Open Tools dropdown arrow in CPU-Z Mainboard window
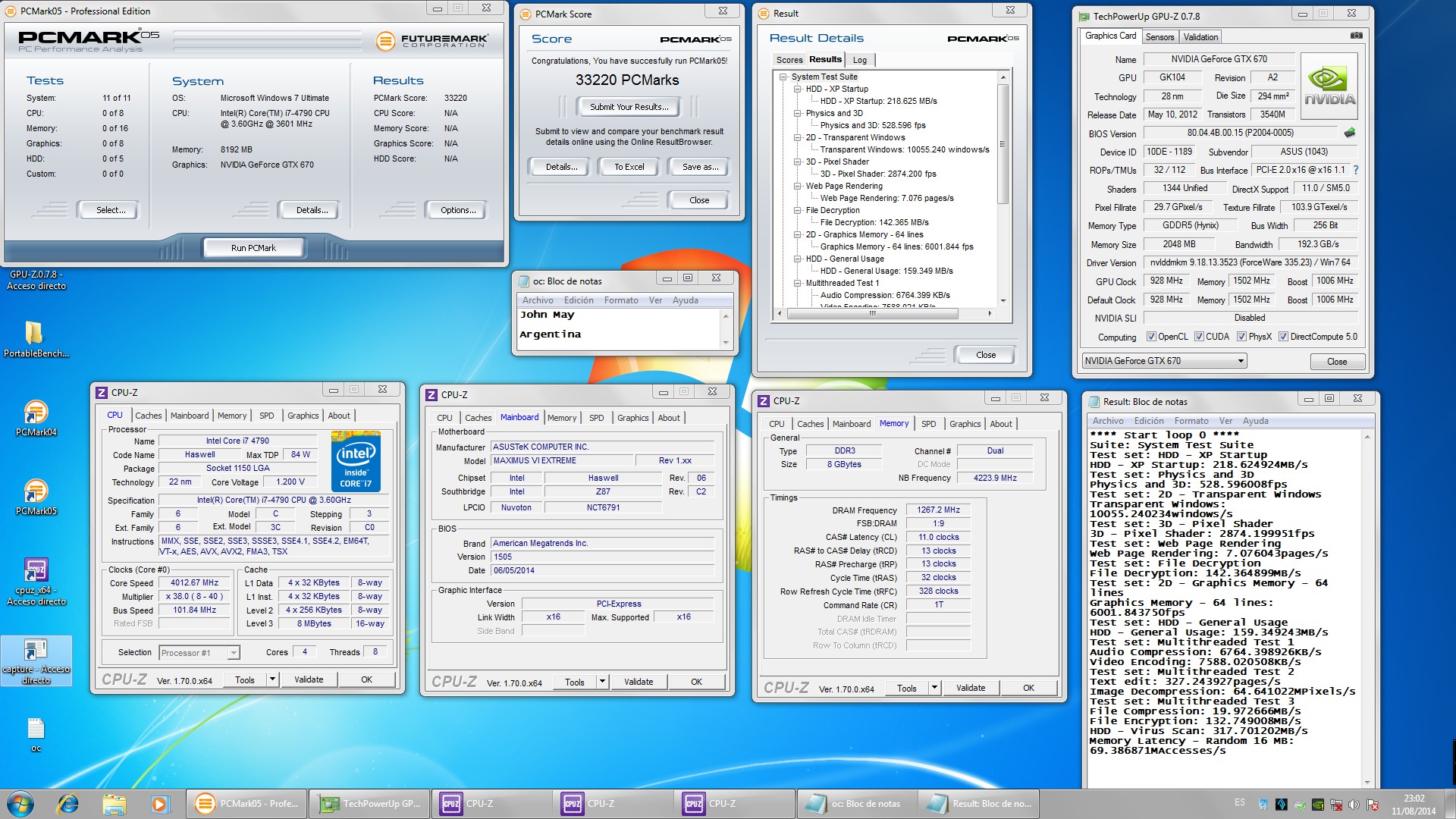The height and width of the screenshot is (819, 1456). click(603, 682)
